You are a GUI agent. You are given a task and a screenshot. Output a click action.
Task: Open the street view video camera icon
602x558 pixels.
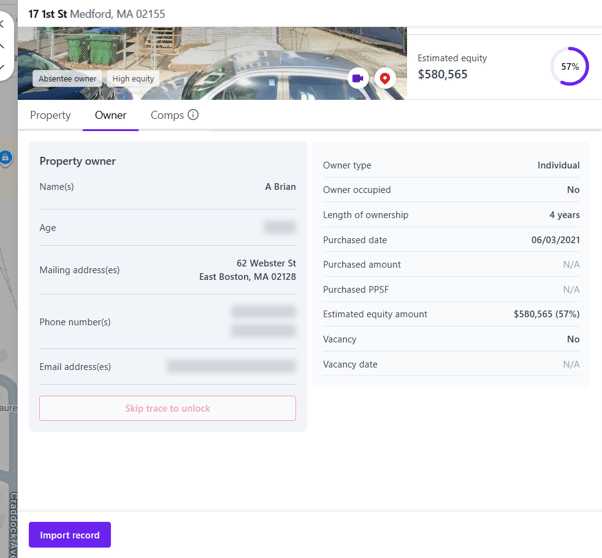[x=358, y=78]
